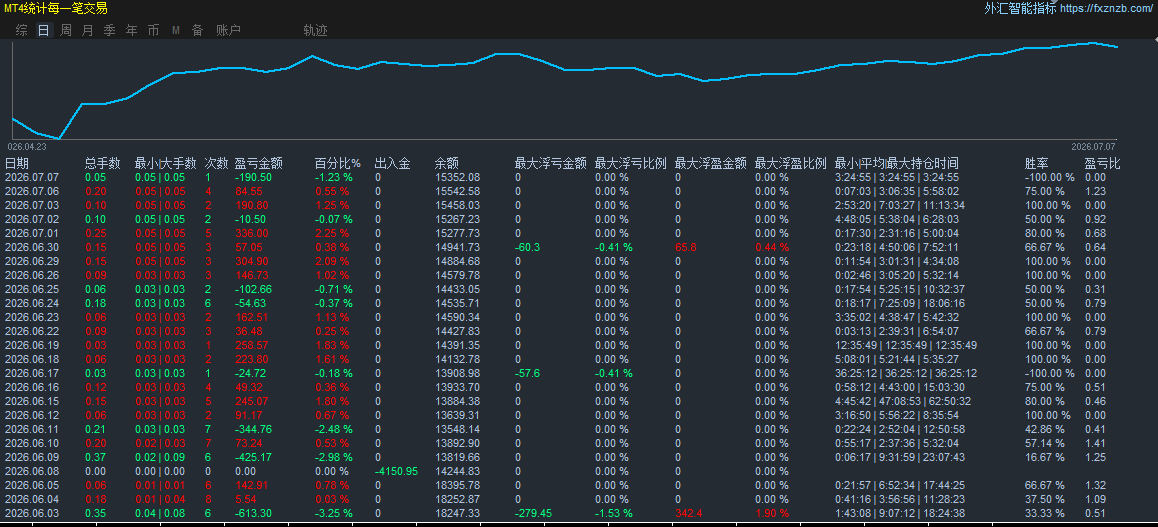Viewport: 1158px width, 527px height.
Task: Click the 盈亏金额 column header
Action: 258,163
